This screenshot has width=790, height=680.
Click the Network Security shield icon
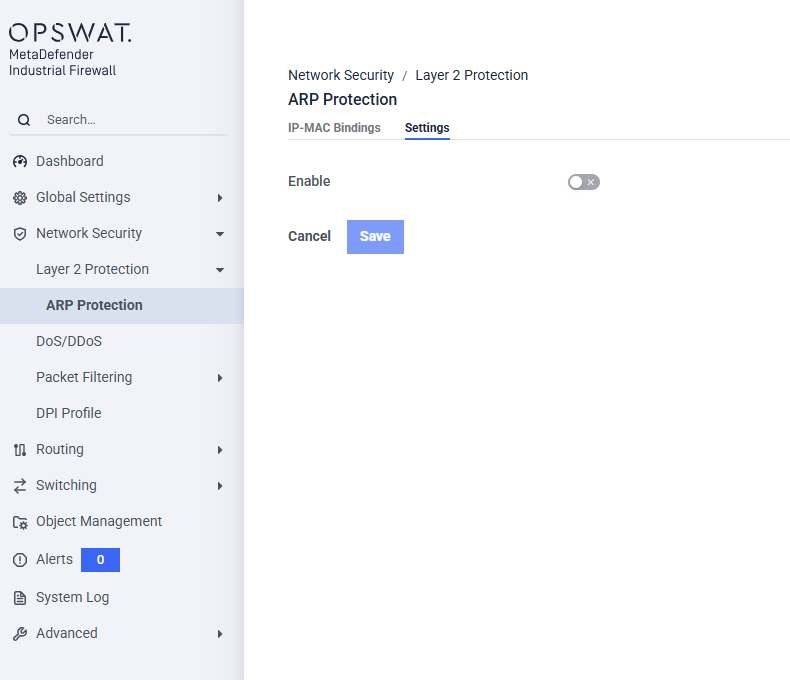tap(20, 234)
